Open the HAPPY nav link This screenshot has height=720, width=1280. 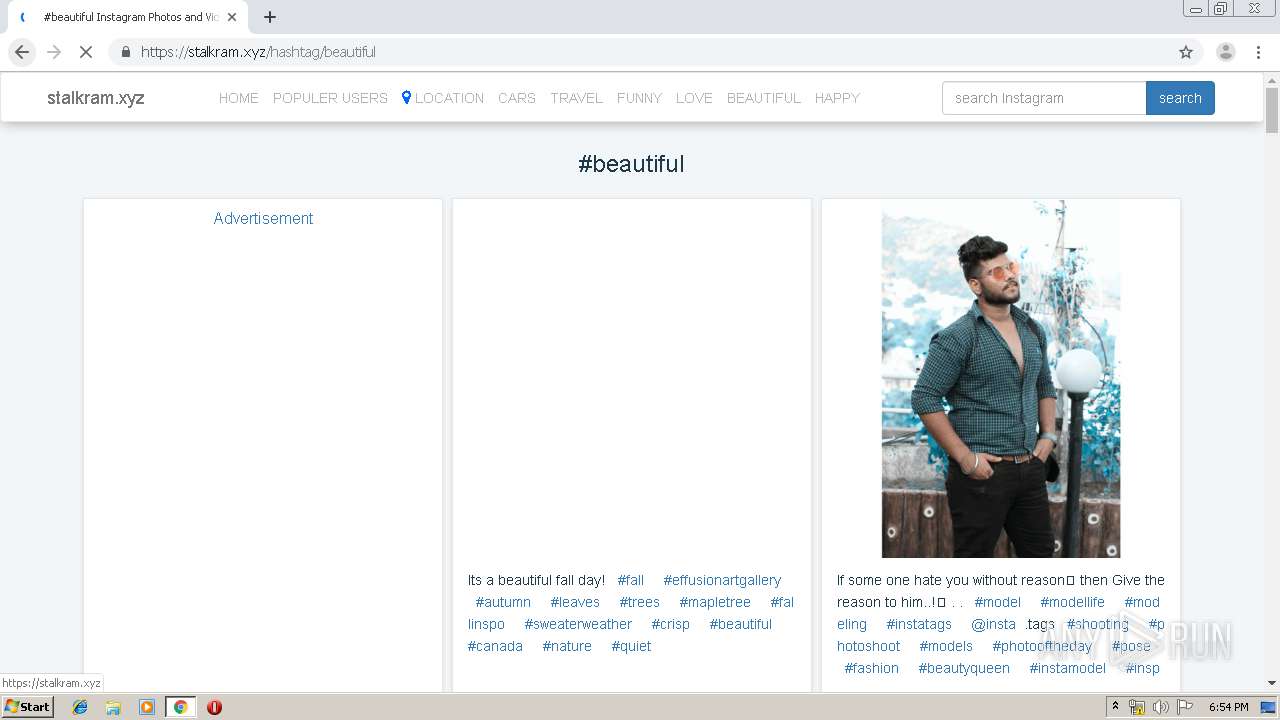click(x=837, y=98)
